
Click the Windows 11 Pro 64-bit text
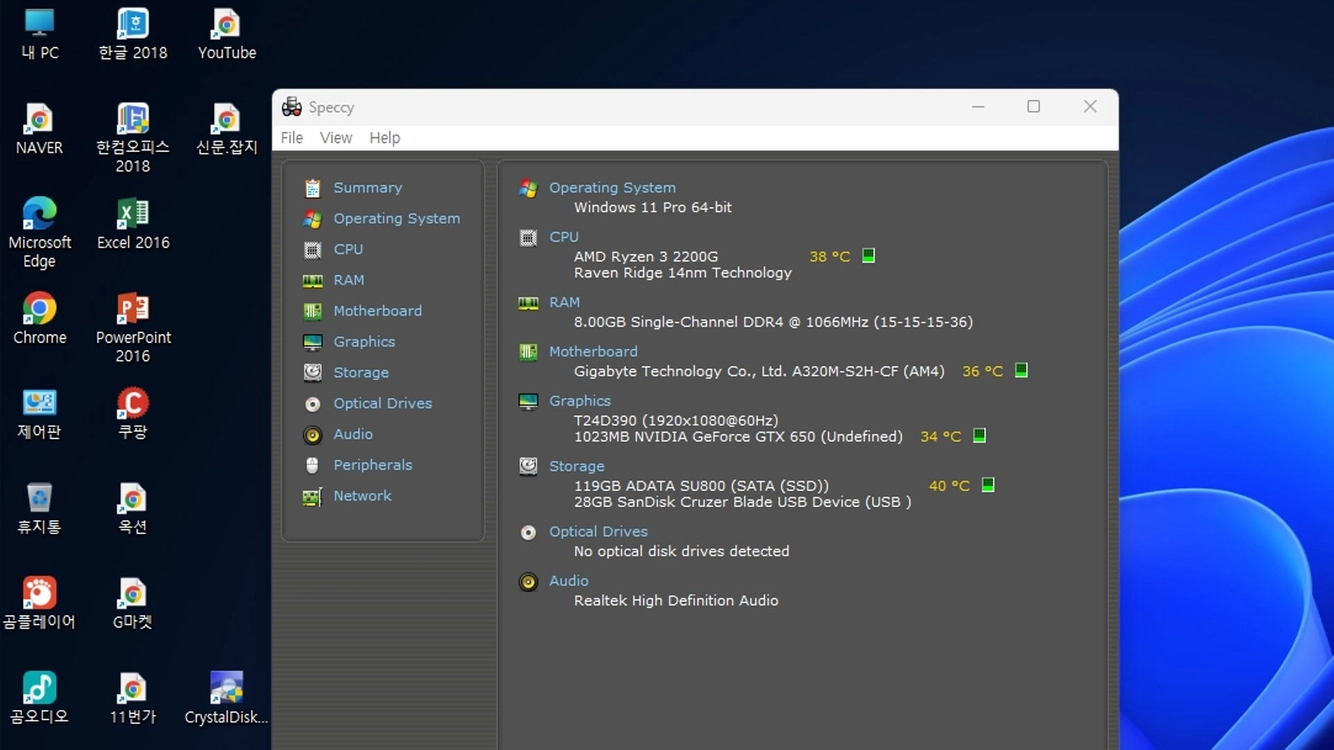[653, 207]
